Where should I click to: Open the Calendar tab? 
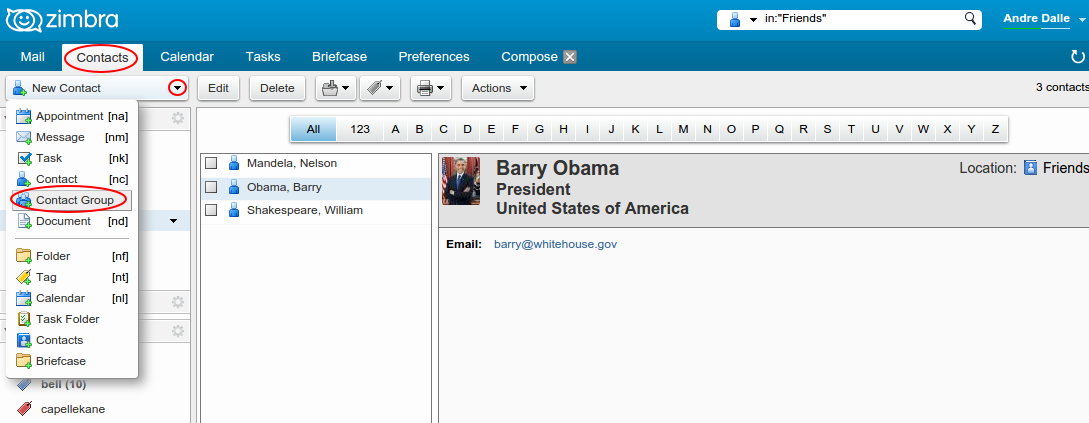tap(187, 57)
